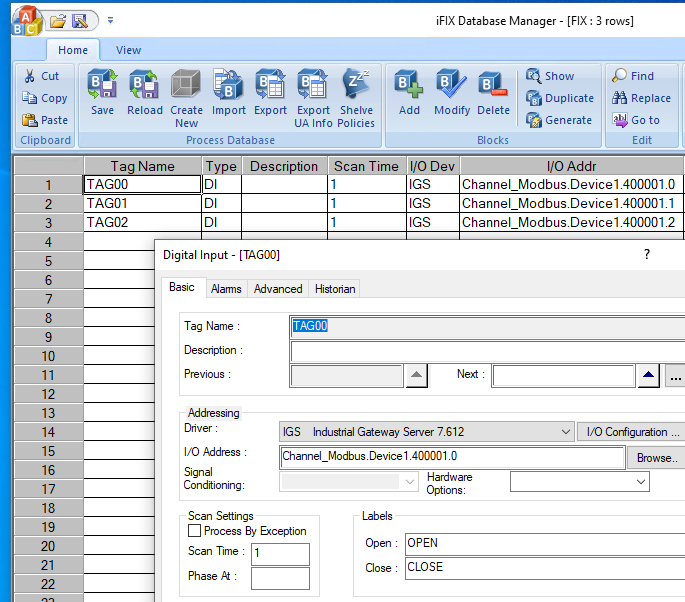This screenshot has width=685, height=602.
Task: Export the process database
Action: (270, 92)
